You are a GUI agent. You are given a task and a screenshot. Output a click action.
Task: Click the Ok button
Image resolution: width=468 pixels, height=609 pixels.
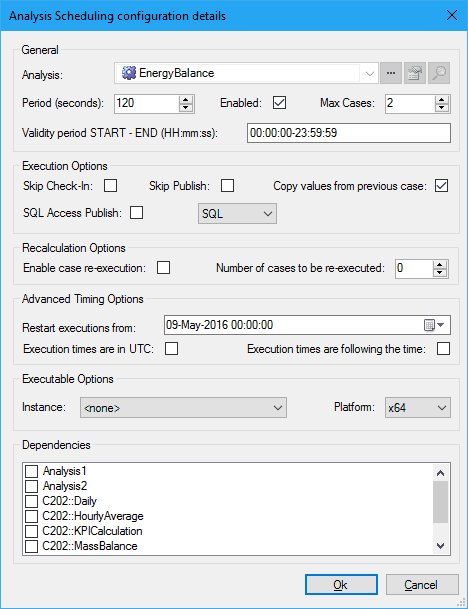341,585
